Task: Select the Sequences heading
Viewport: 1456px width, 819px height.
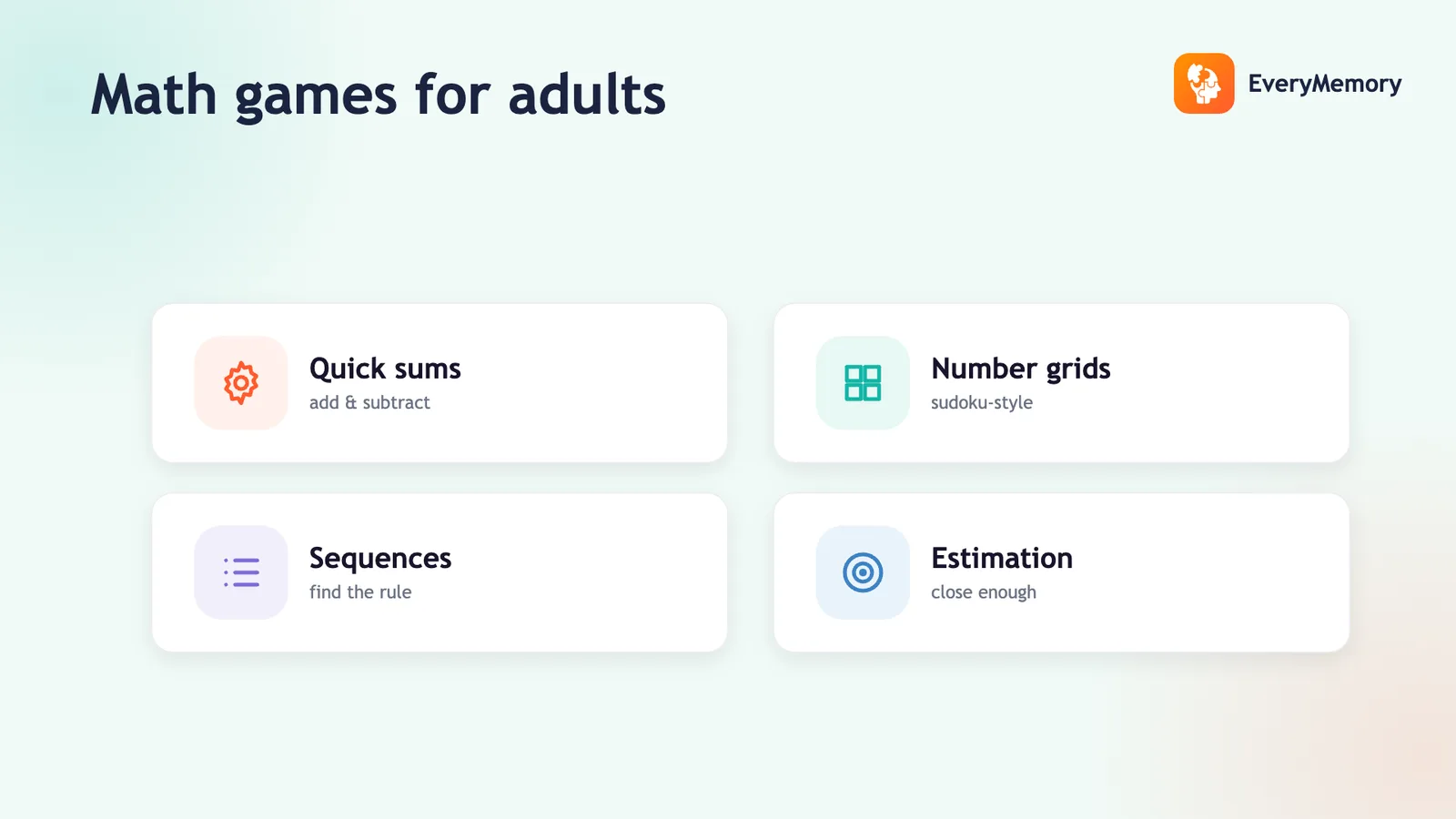Action: tap(380, 558)
